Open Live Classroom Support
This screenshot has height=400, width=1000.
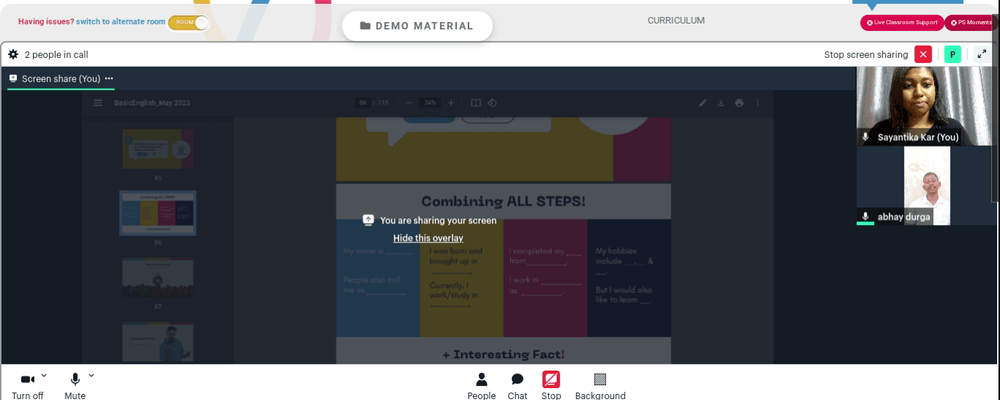click(x=902, y=22)
